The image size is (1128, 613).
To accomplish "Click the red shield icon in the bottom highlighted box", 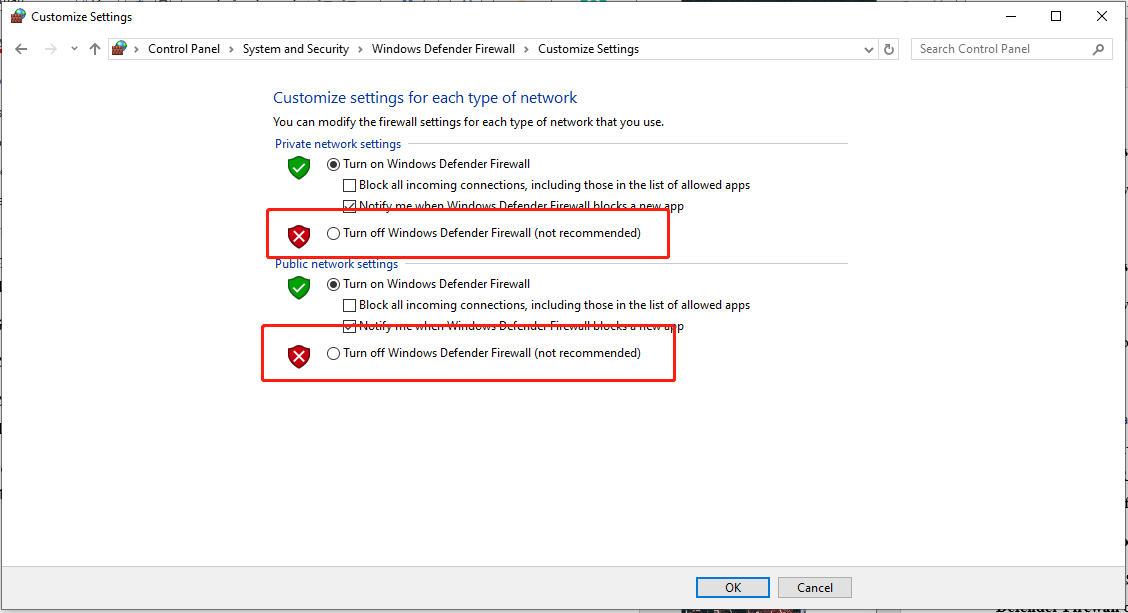I will tap(298, 356).
